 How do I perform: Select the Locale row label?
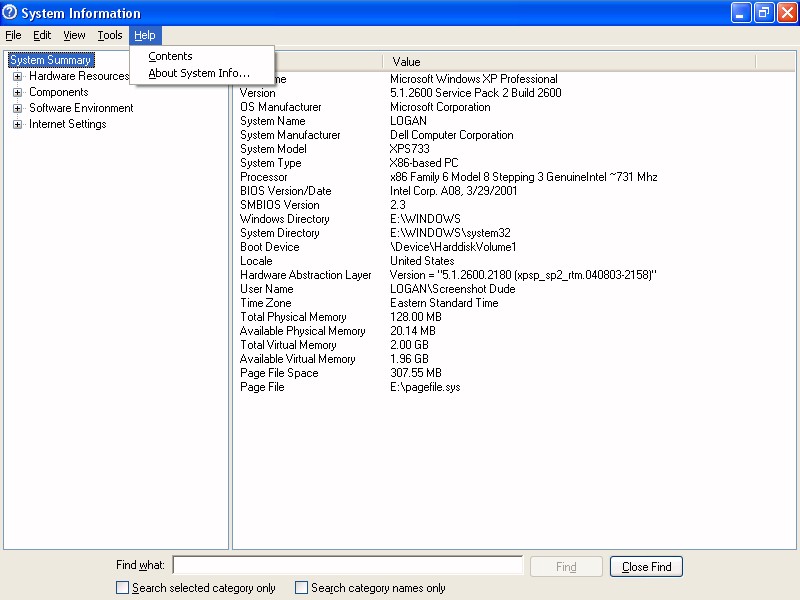click(x=256, y=261)
